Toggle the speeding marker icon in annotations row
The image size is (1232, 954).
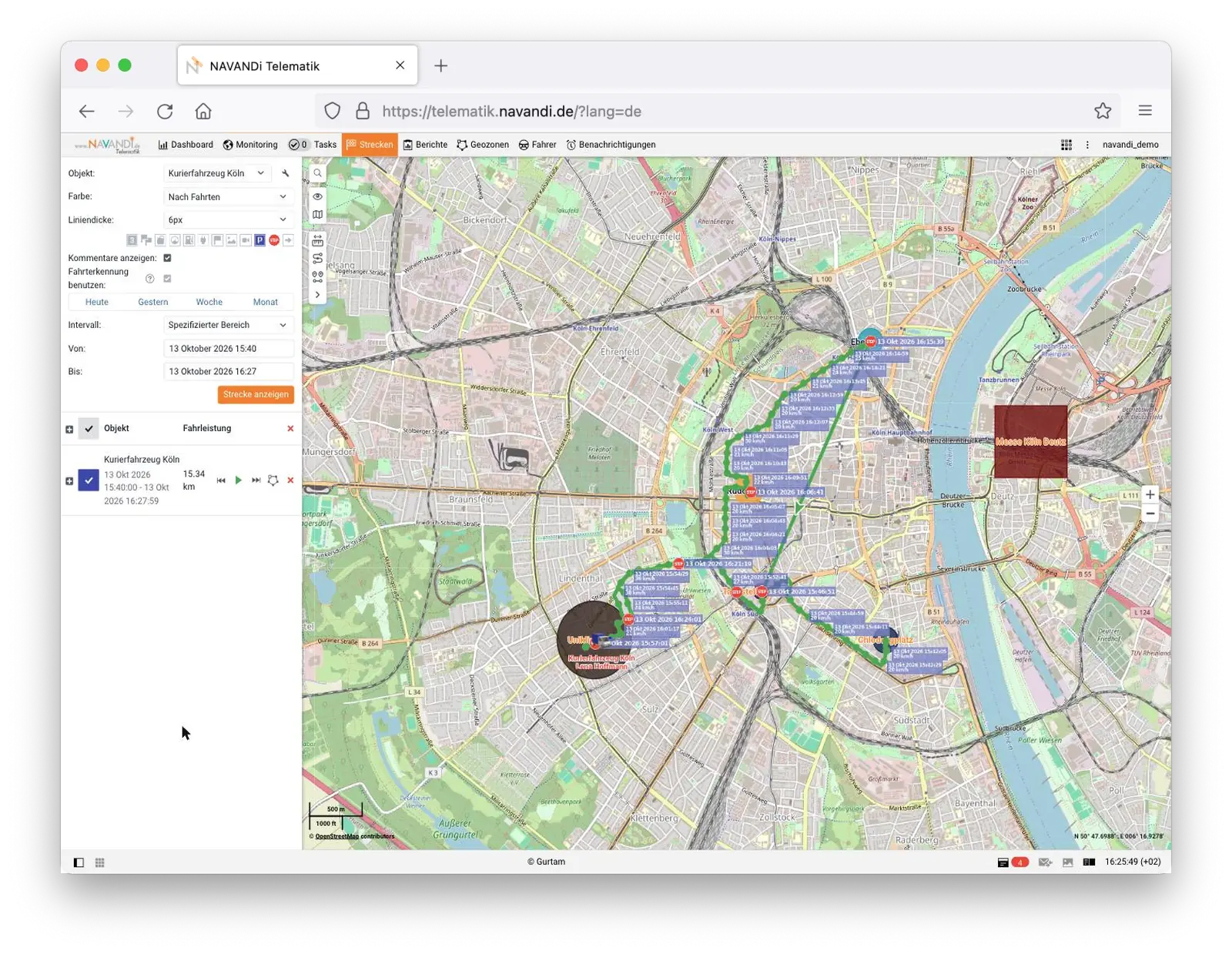click(175, 240)
